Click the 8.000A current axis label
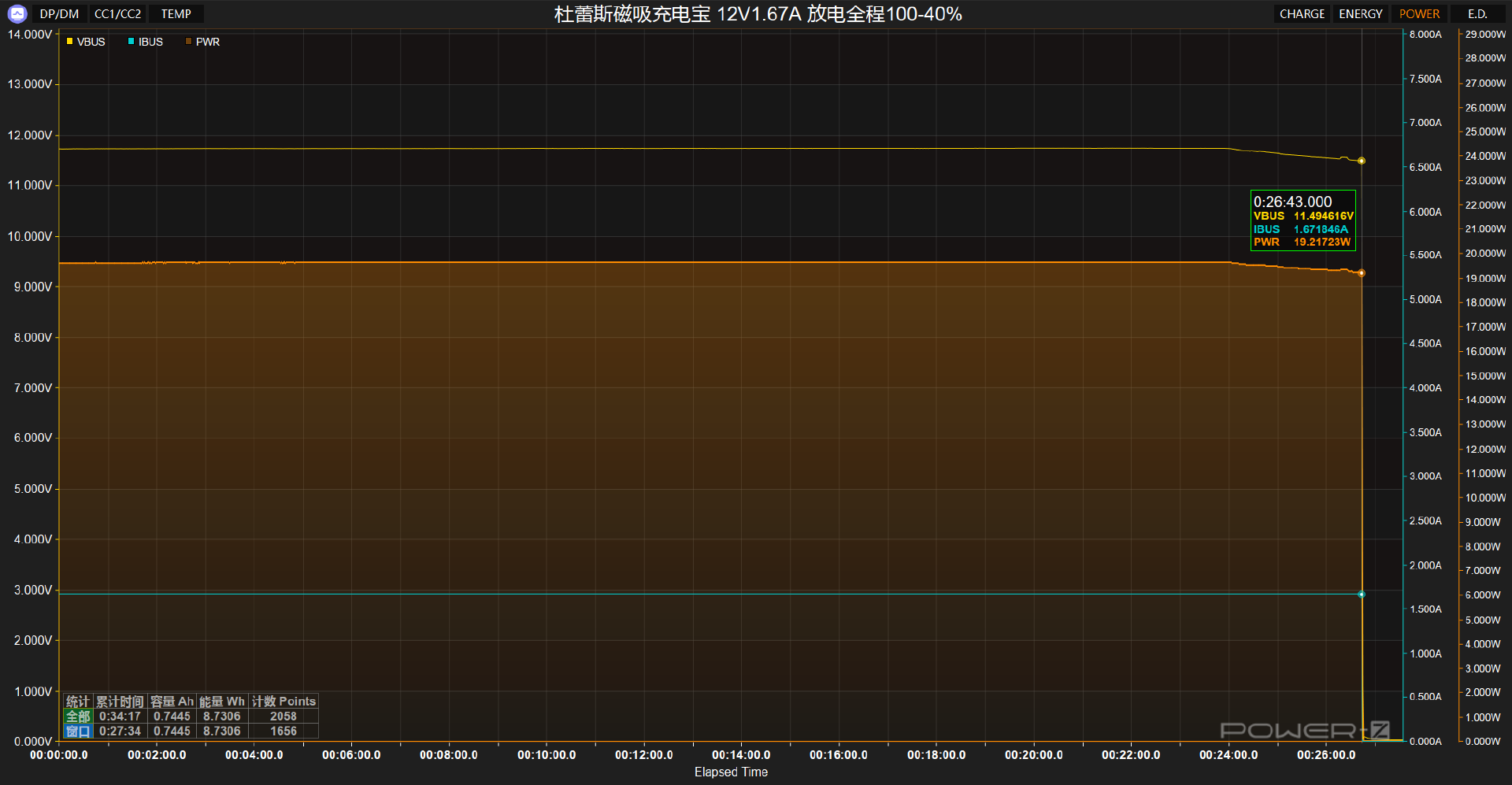This screenshot has width=1512, height=785. pyautogui.click(x=1425, y=35)
